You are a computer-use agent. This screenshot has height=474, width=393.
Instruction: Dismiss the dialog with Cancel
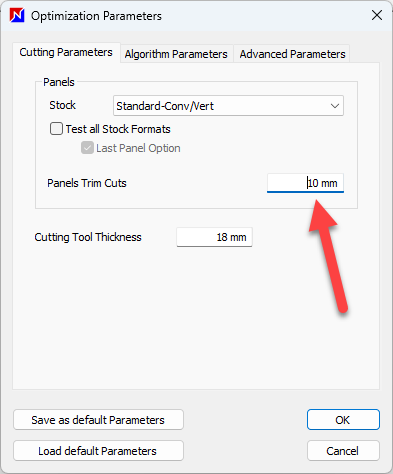point(343,451)
